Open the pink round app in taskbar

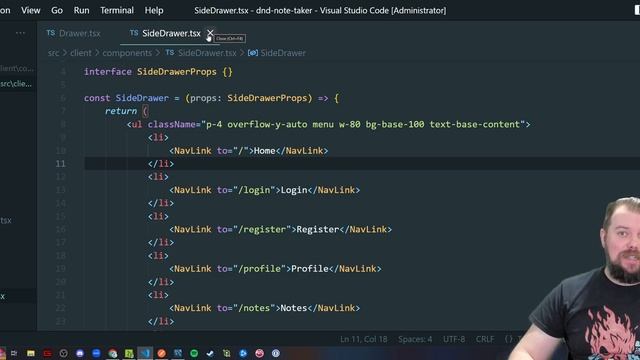pos(259,353)
